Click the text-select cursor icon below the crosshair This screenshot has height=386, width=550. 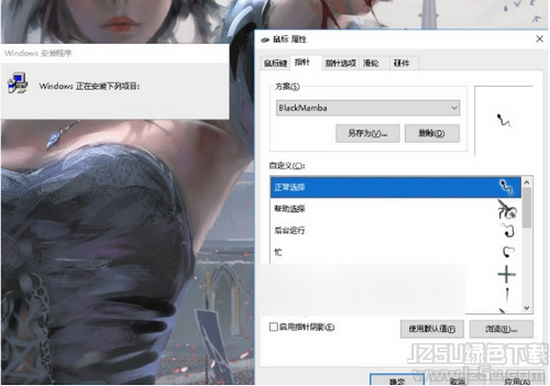tap(507, 294)
